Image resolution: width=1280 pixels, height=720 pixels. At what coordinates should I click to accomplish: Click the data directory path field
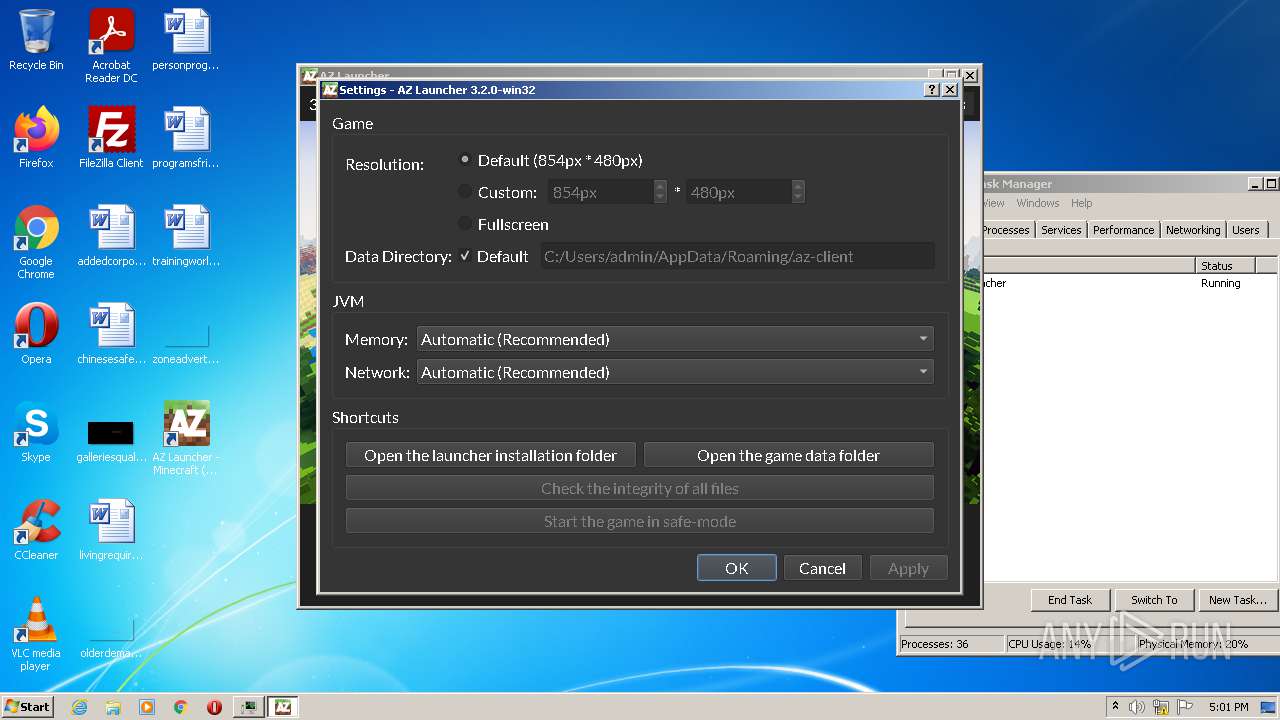(x=738, y=256)
